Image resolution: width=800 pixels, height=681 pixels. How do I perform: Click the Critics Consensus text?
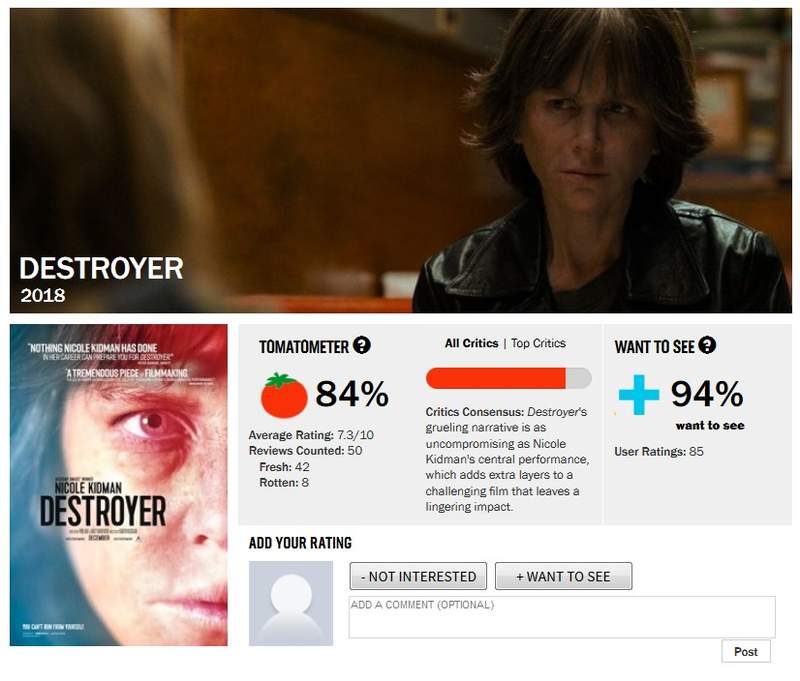click(507, 459)
